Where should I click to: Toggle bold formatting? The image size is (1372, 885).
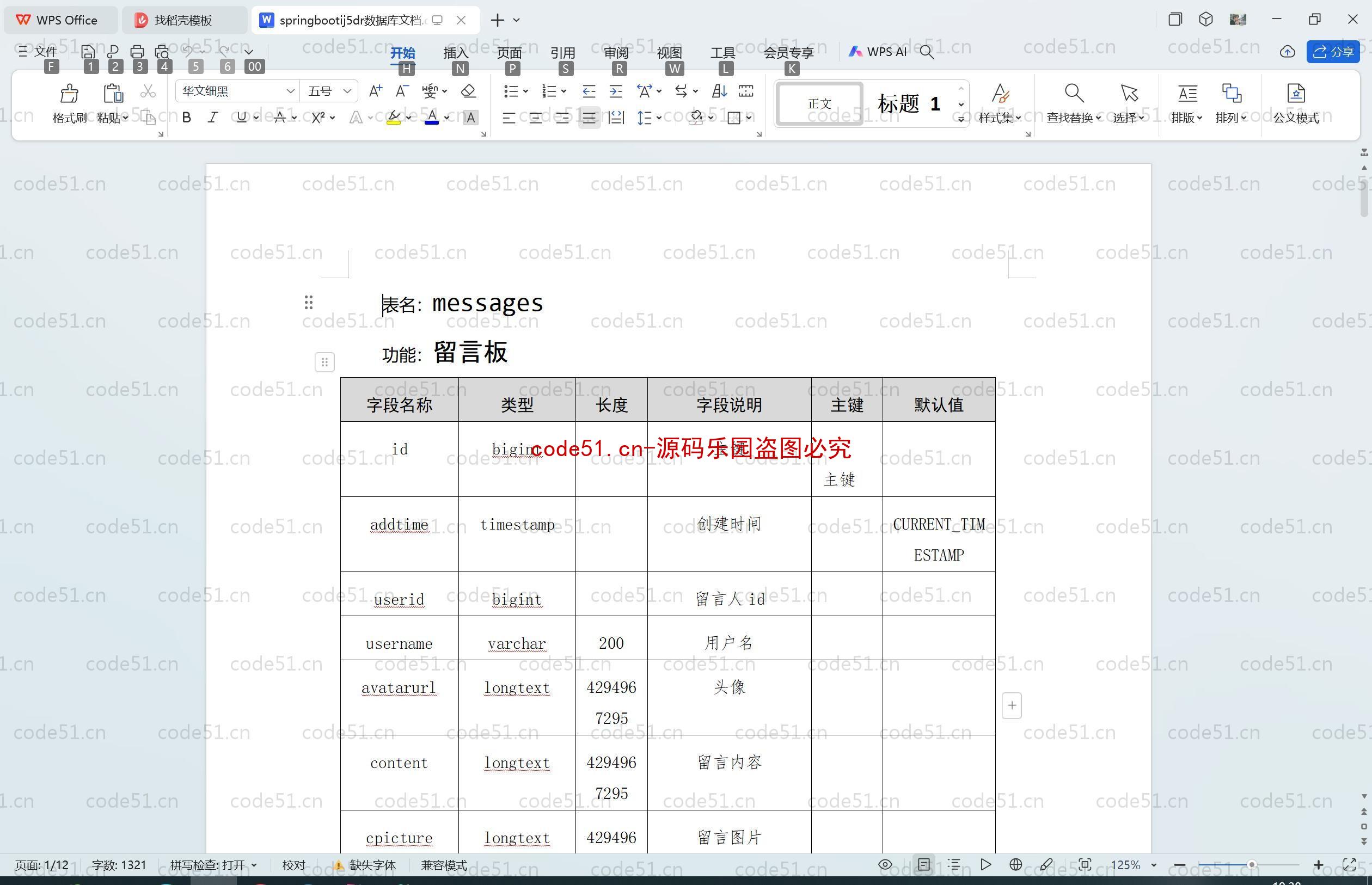pos(186,118)
